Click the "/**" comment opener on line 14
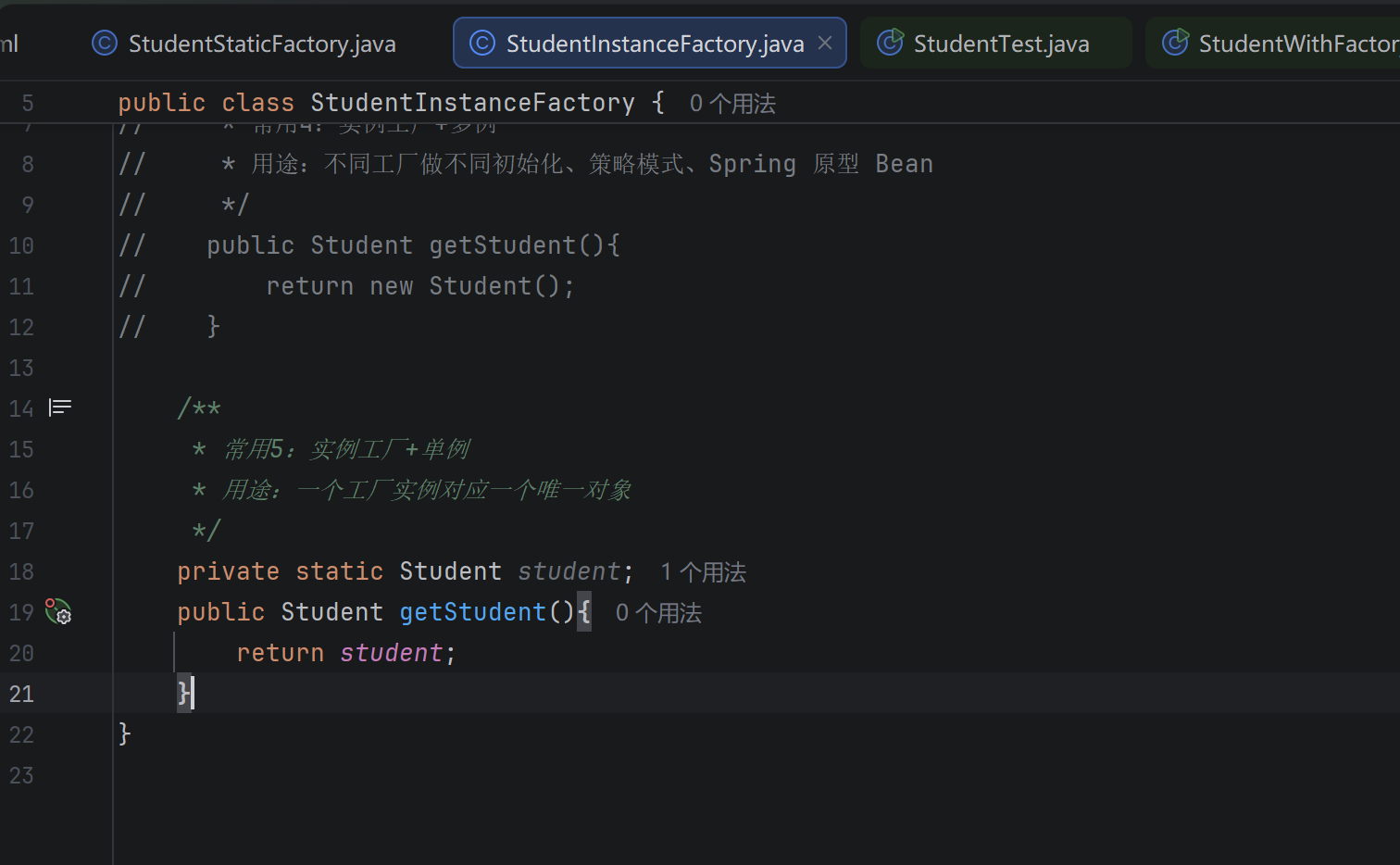This screenshot has width=1400, height=865. (199, 408)
